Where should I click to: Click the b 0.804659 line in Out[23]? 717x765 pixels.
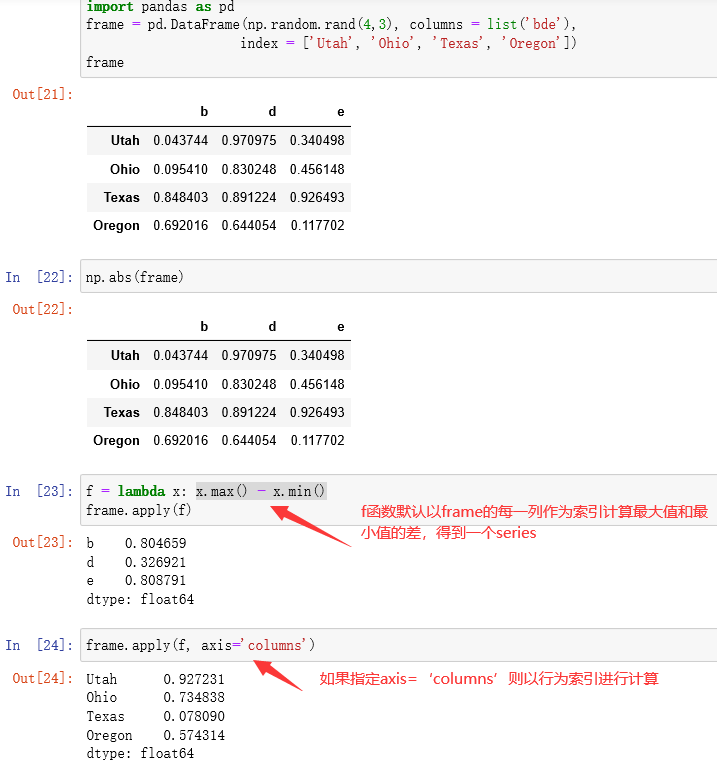click(136, 543)
